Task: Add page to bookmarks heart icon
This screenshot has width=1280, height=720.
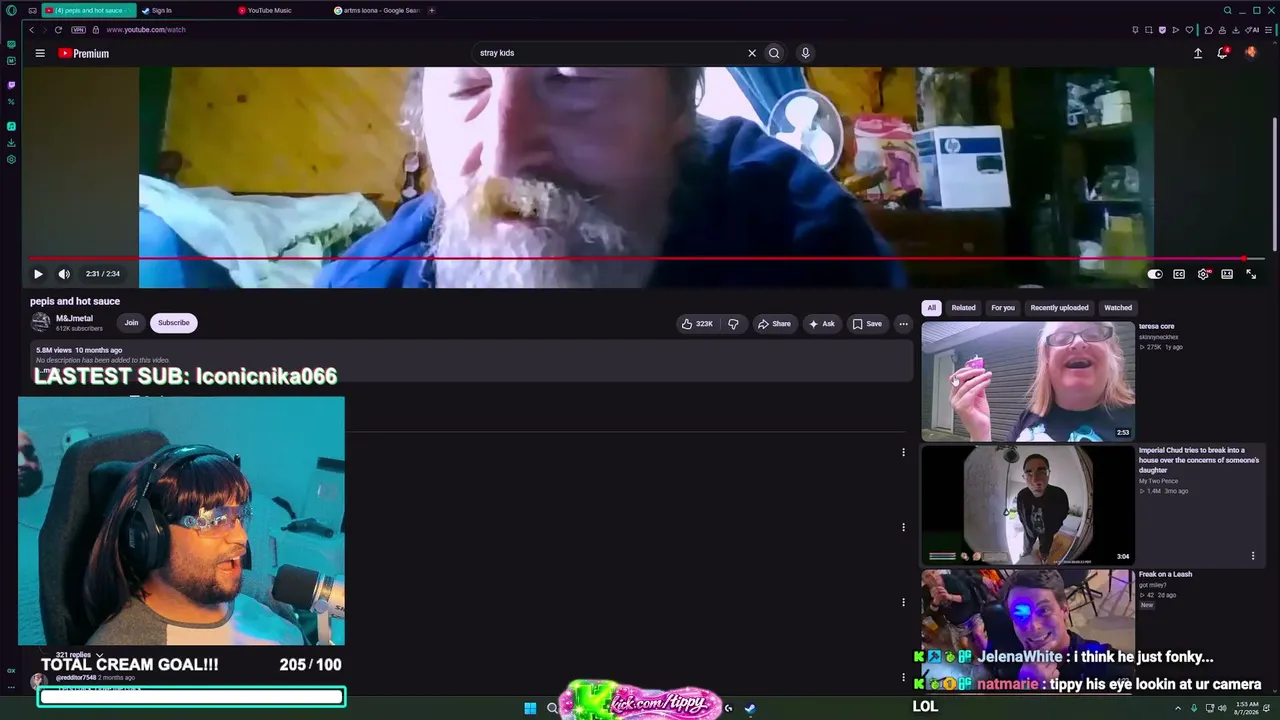Action: 1187,30
